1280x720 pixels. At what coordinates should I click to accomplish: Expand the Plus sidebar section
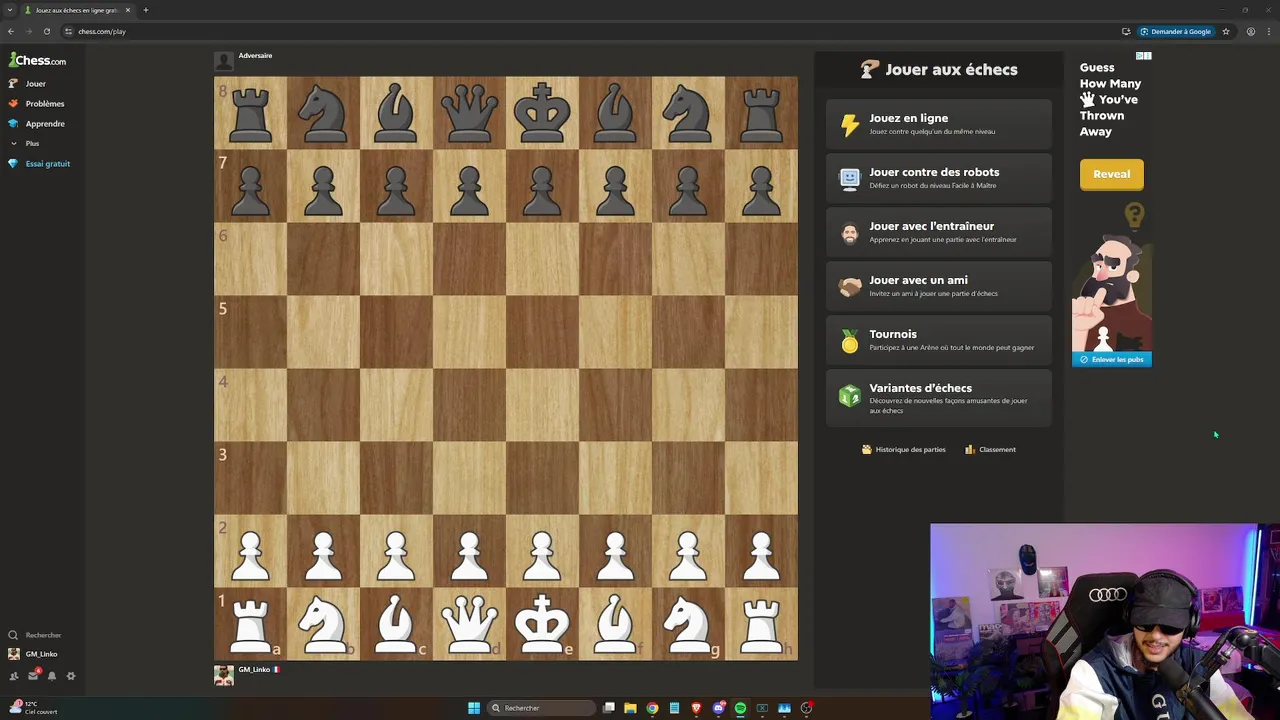tap(25, 144)
